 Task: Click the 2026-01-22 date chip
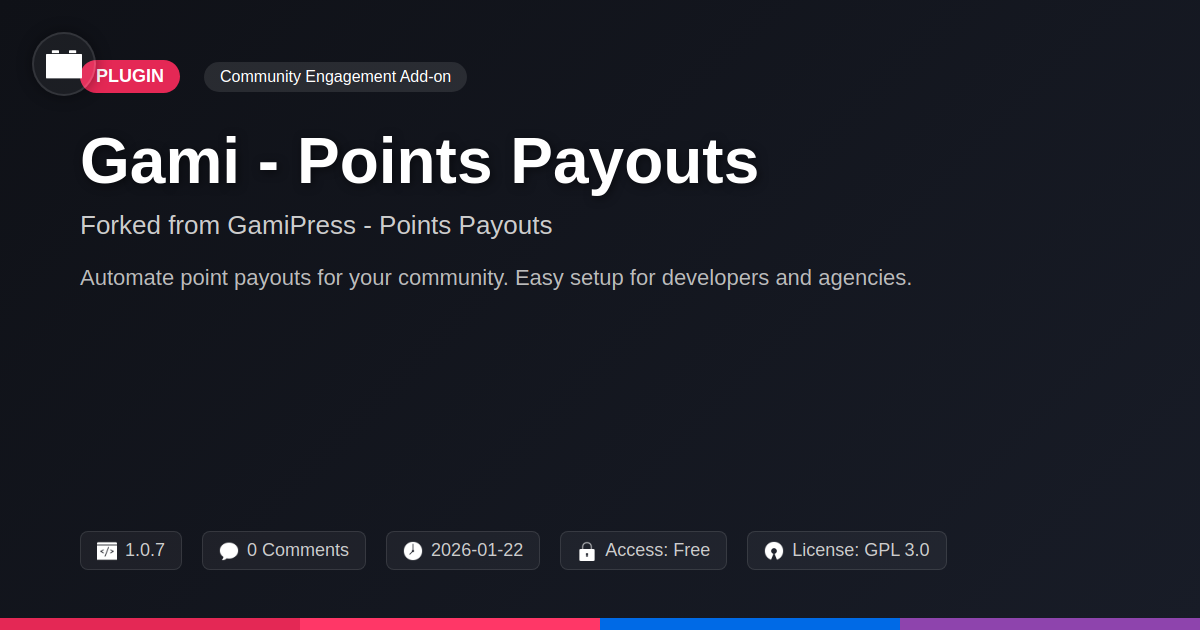(x=463, y=551)
